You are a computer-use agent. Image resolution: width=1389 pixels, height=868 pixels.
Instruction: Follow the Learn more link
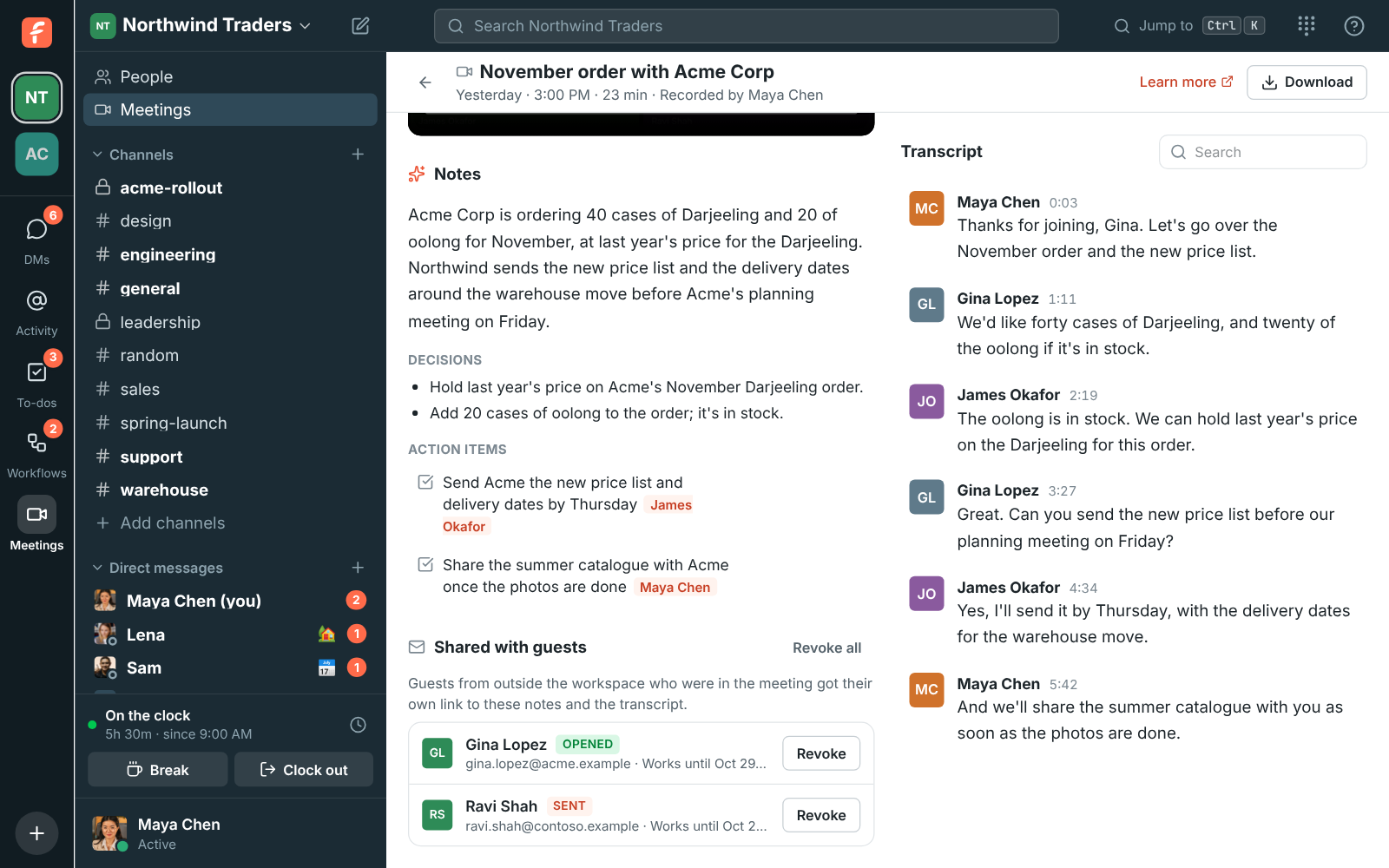point(1186,82)
